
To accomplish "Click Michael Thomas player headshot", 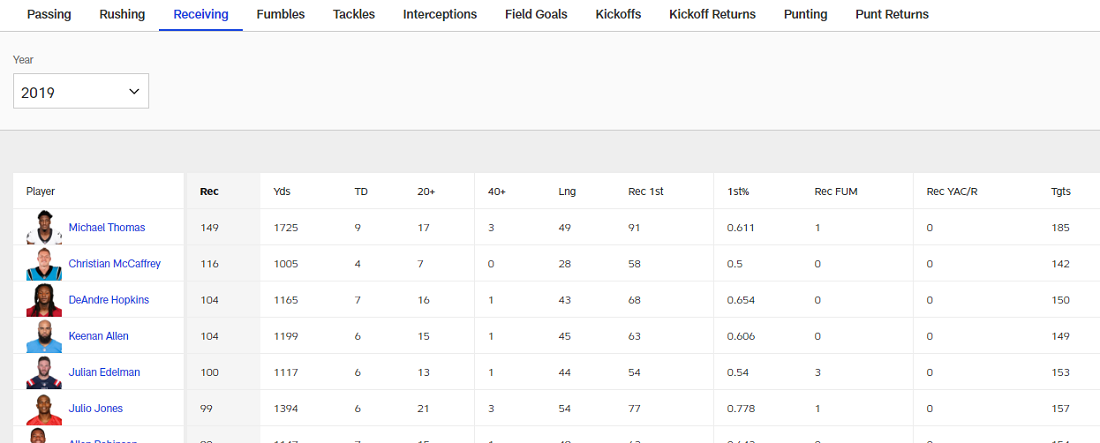I will tap(44, 228).
